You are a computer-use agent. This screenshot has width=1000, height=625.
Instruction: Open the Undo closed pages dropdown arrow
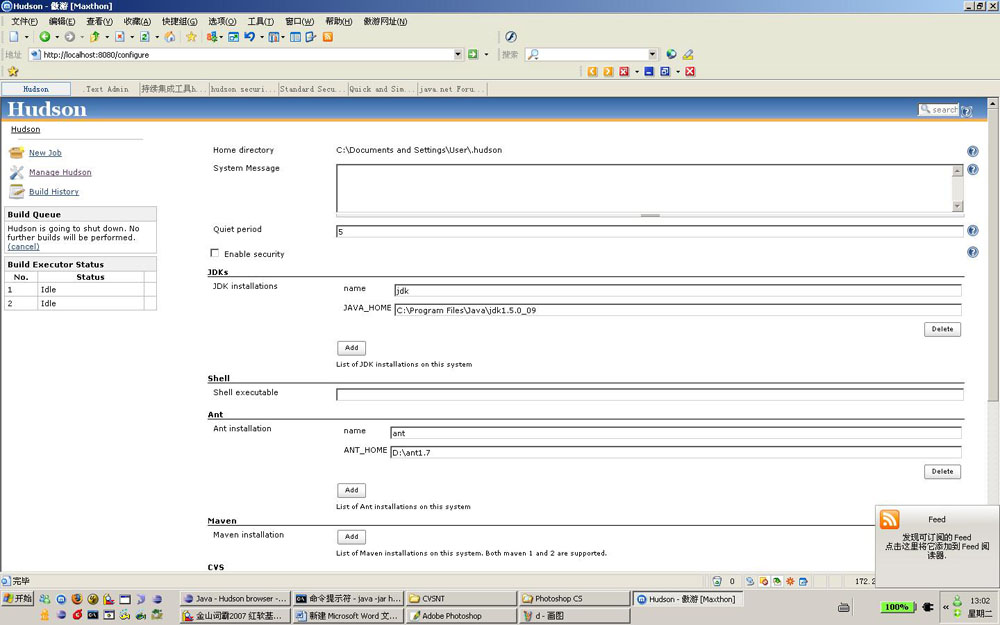click(x=261, y=37)
